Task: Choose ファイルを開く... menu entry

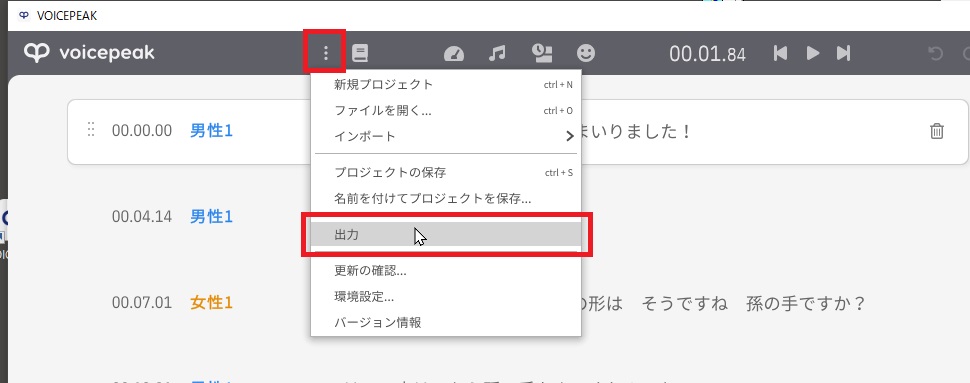Action: (445, 111)
